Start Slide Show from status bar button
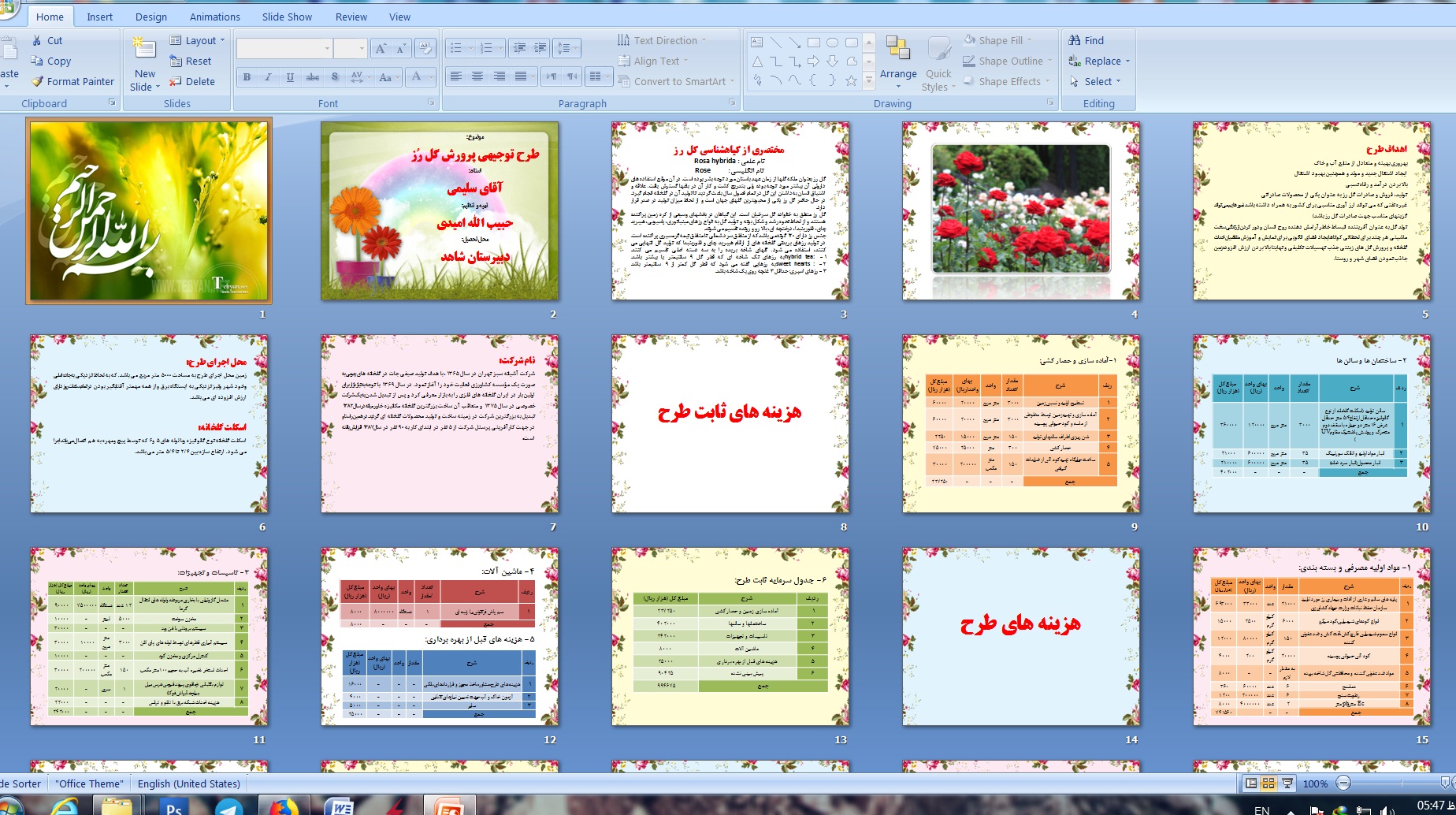 click(x=1287, y=783)
